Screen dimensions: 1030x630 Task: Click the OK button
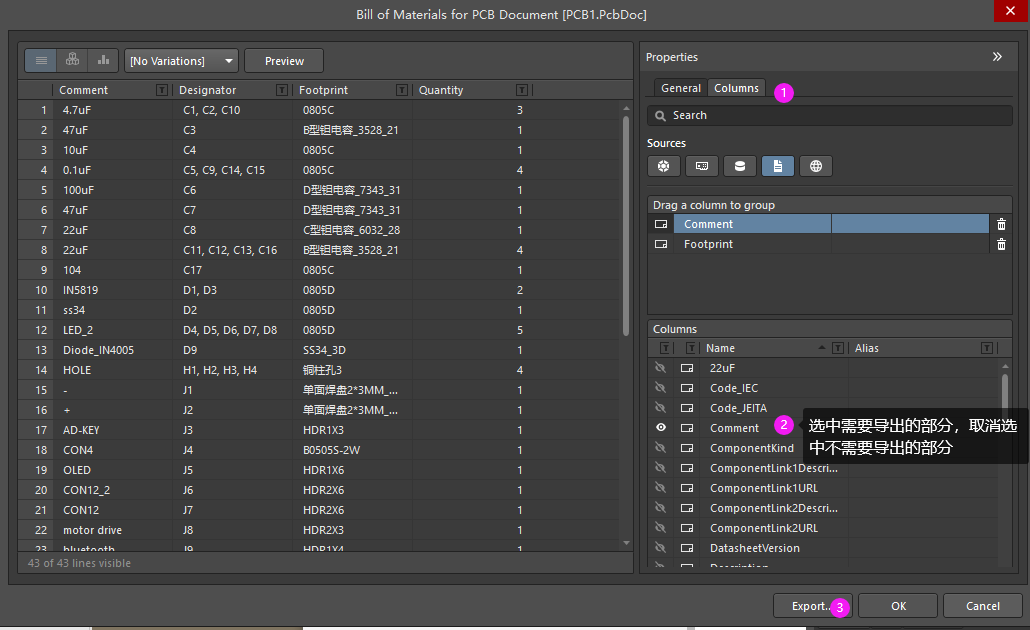pos(898,606)
